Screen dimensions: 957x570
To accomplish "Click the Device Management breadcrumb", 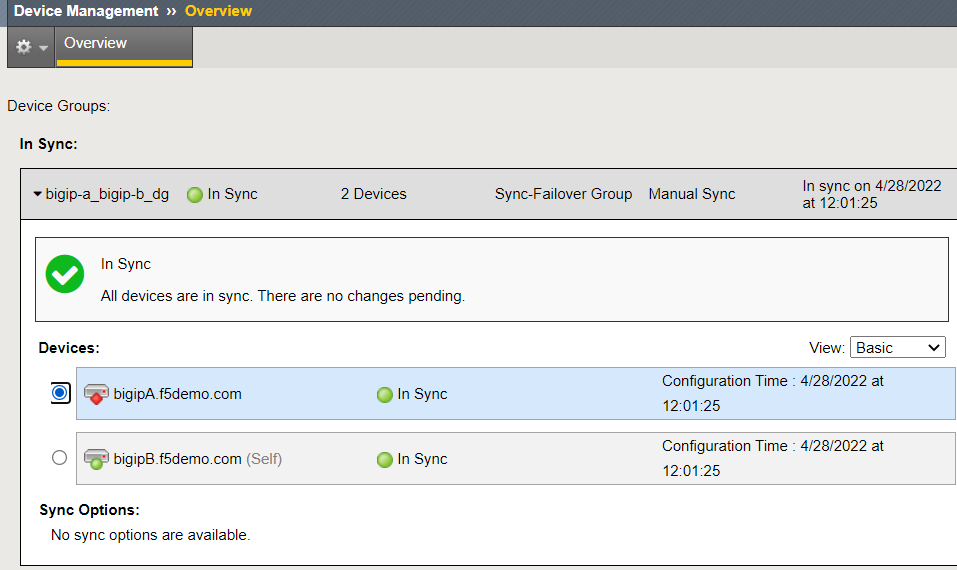I will point(86,11).
